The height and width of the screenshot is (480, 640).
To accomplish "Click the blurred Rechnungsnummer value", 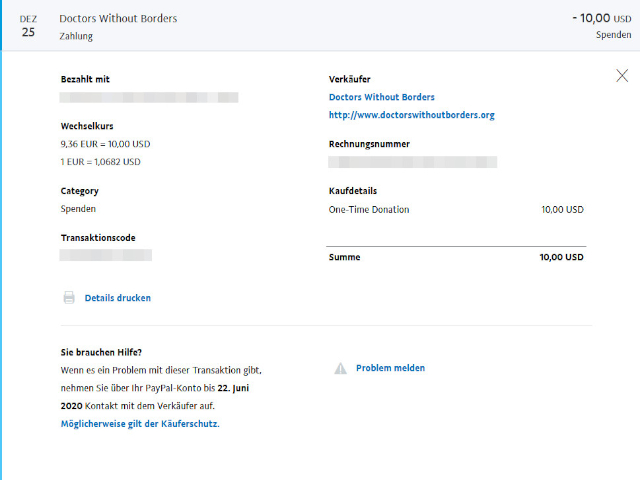I will 412,162.
